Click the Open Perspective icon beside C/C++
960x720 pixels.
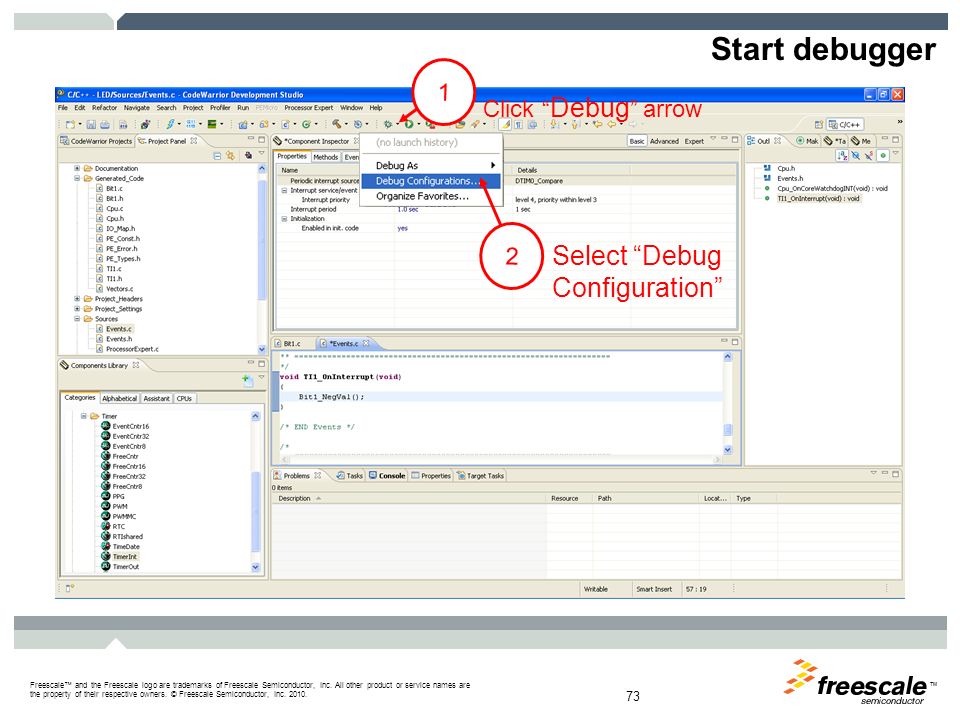(x=819, y=124)
